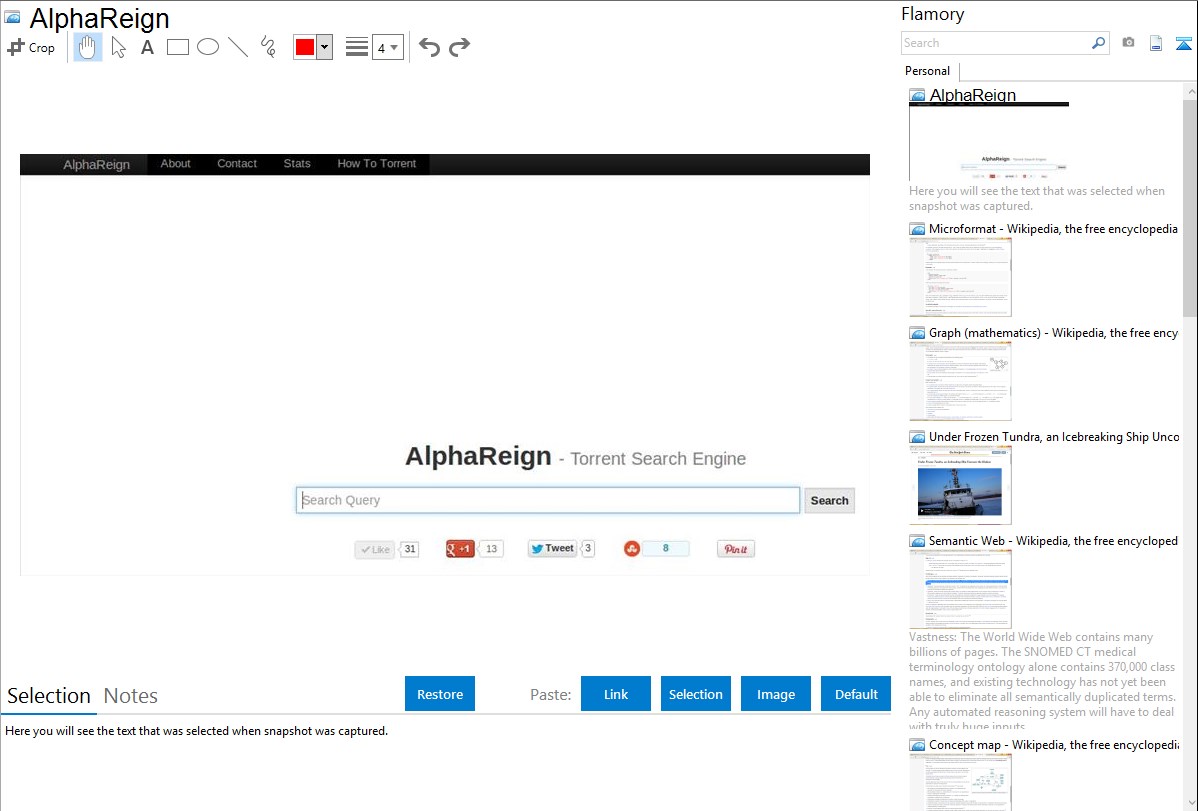Click the Facebook Like button
Screen dimensions: 1198x811
[375, 550]
